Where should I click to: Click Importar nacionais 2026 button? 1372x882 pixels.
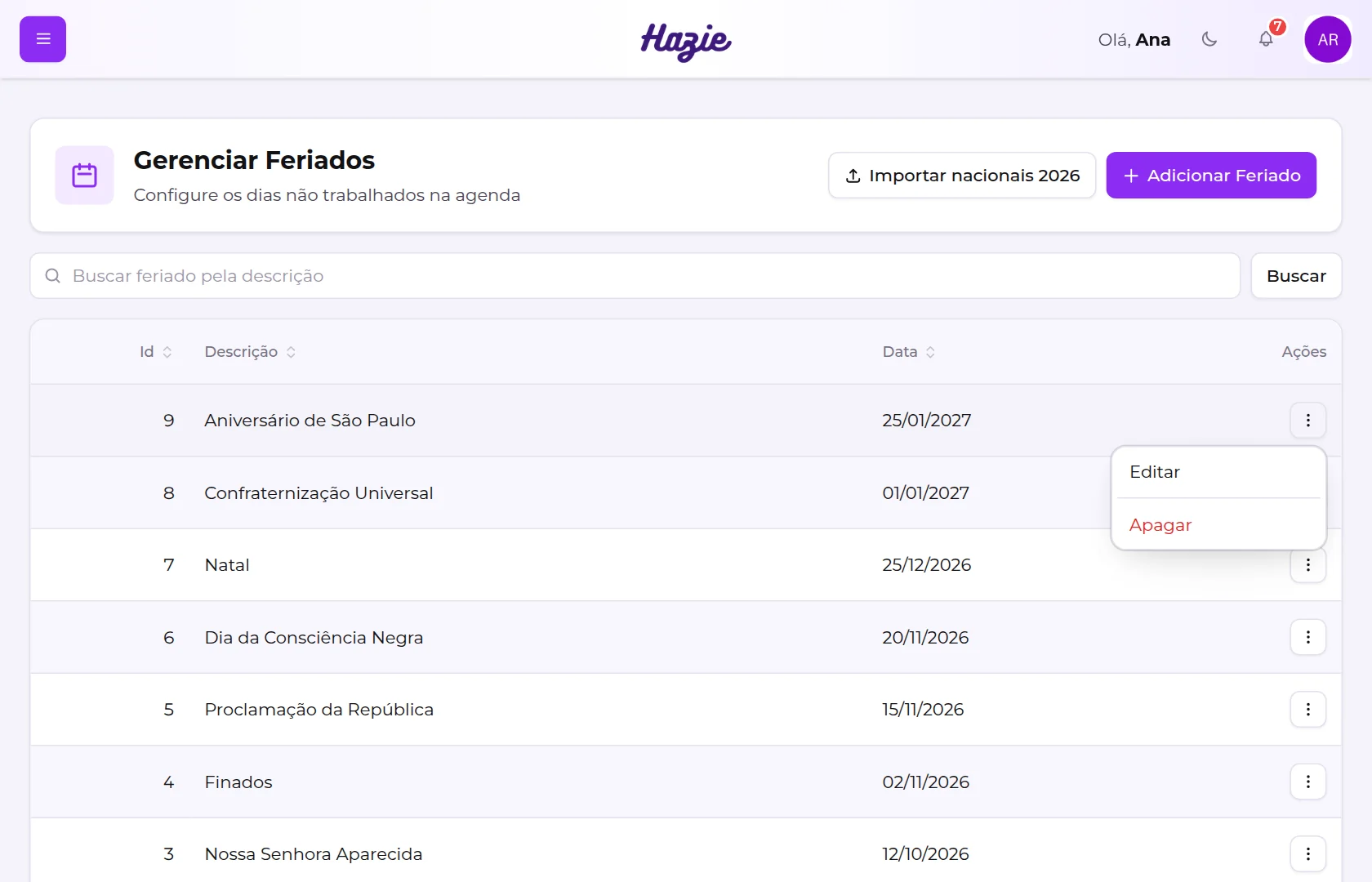tap(962, 175)
